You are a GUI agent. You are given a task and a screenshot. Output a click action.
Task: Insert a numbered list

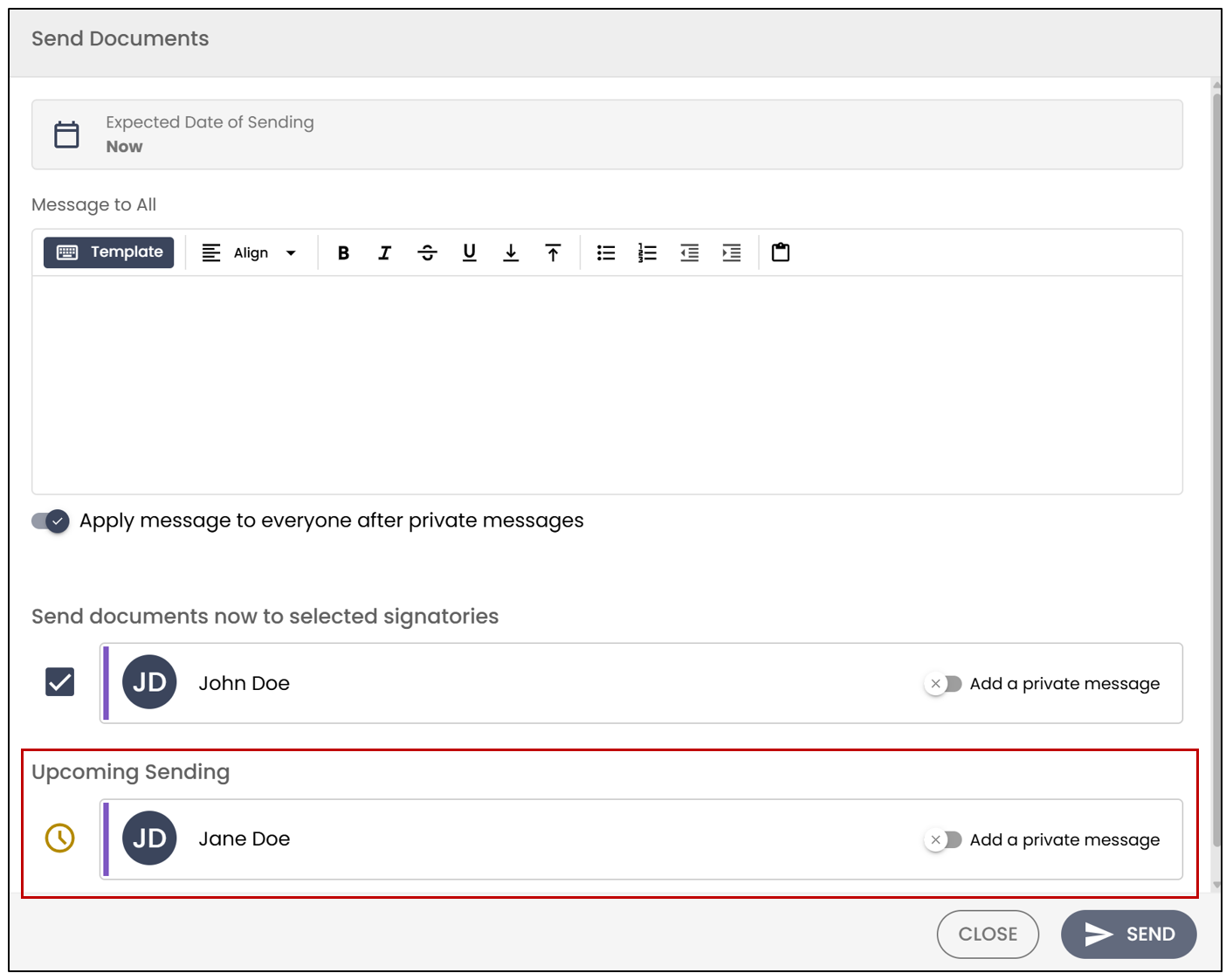(647, 253)
